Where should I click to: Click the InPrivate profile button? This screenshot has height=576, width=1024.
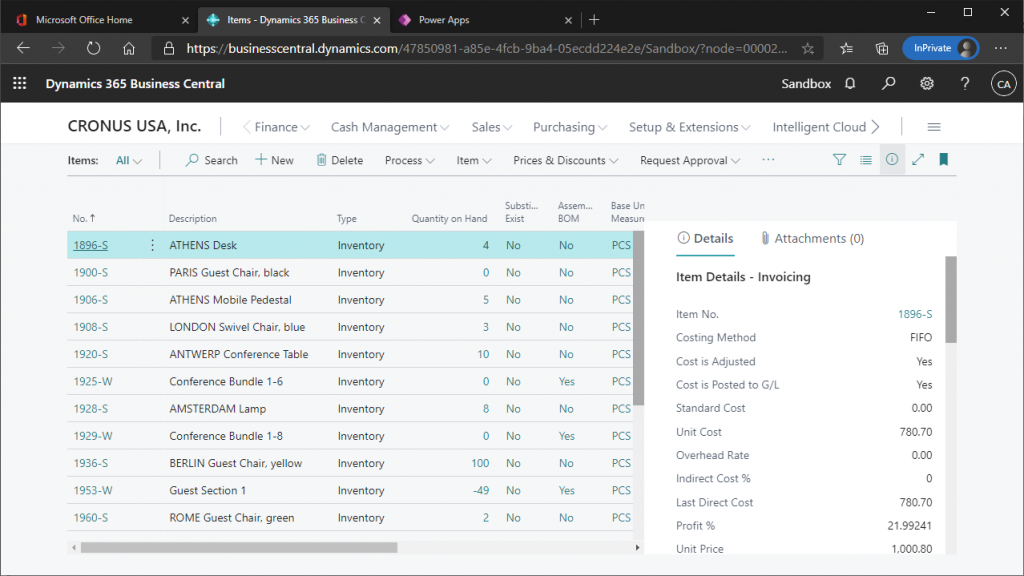pos(940,48)
